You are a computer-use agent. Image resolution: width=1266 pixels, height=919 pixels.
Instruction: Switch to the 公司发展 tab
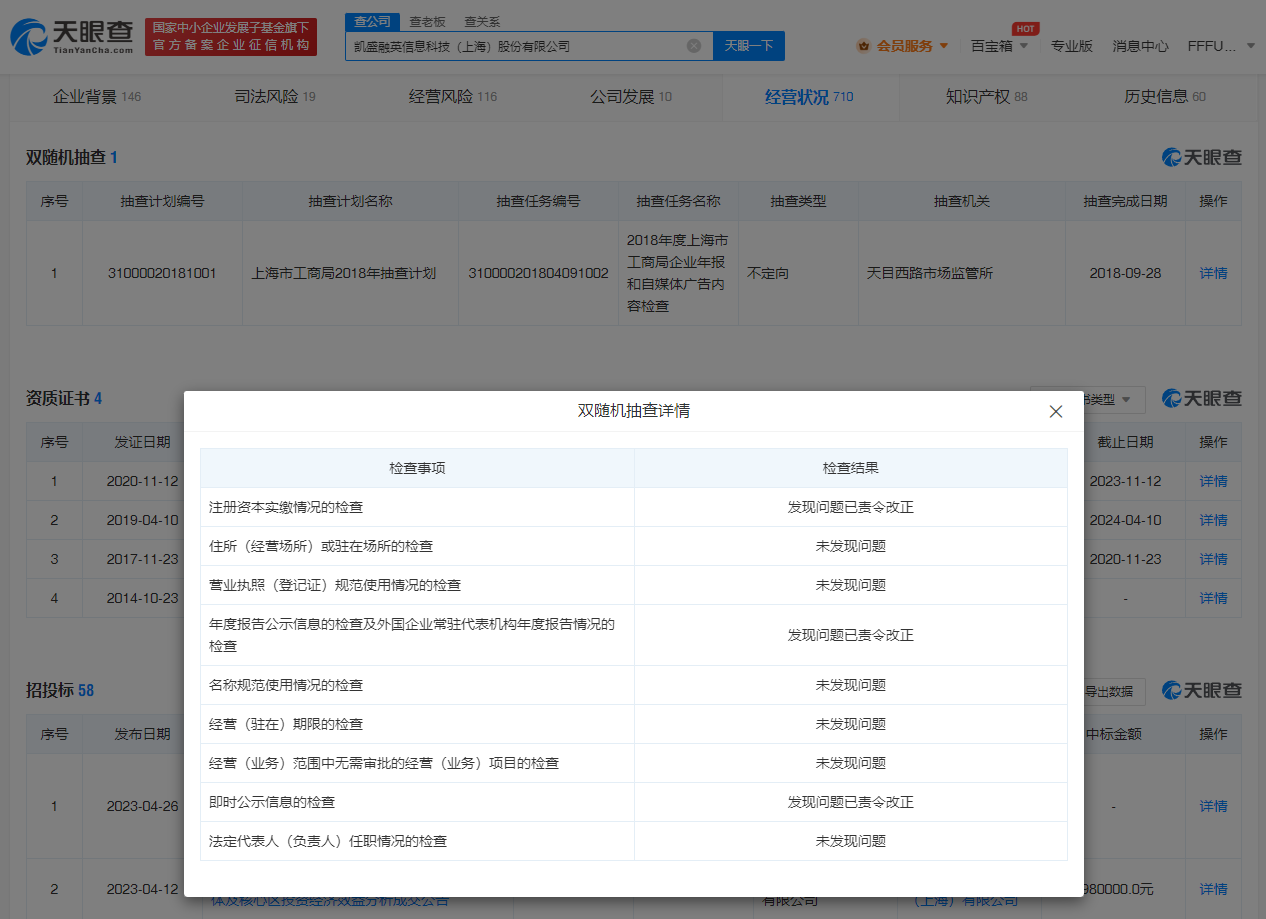pos(631,97)
